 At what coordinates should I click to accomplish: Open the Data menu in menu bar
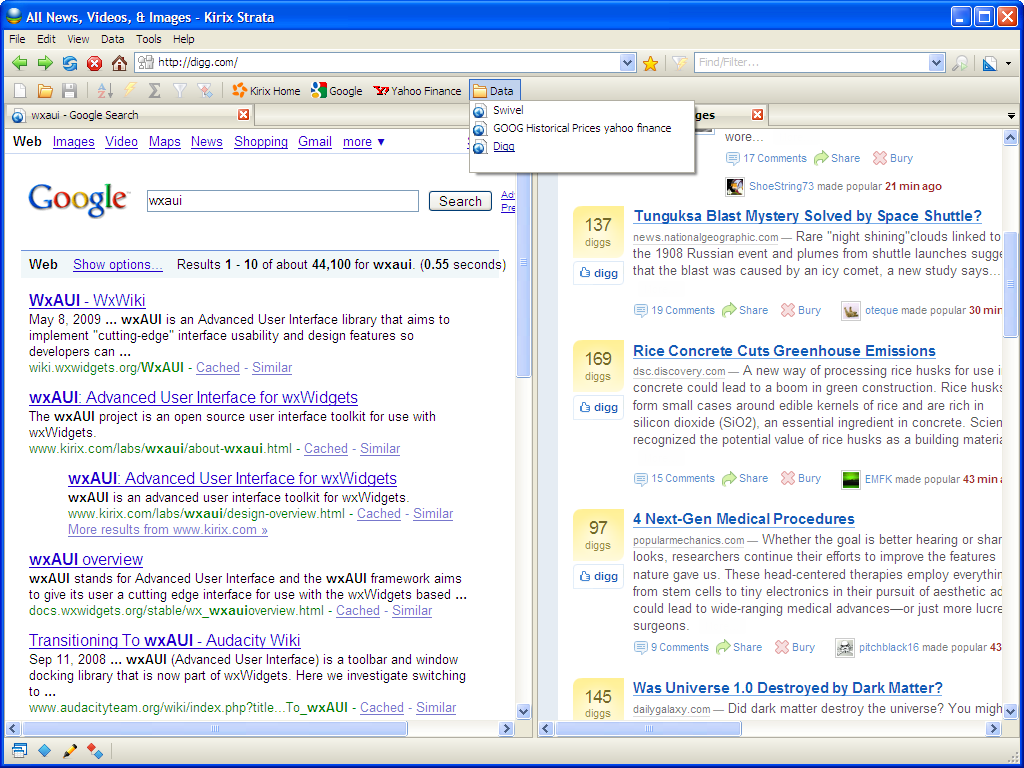click(112, 39)
